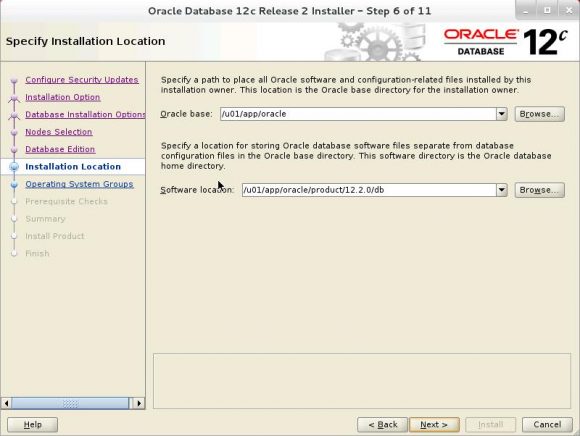Click the Software location path field
Image resolution: width=580 pixels, height=436 pixels.
369,190
